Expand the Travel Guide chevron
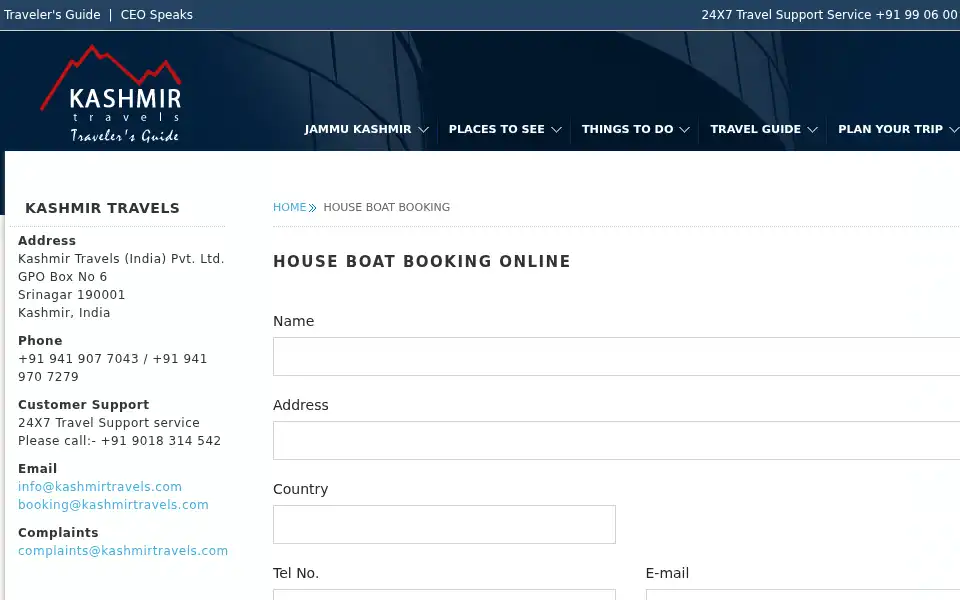This screenshot has width=960, height=600. [x=812, y=130]
